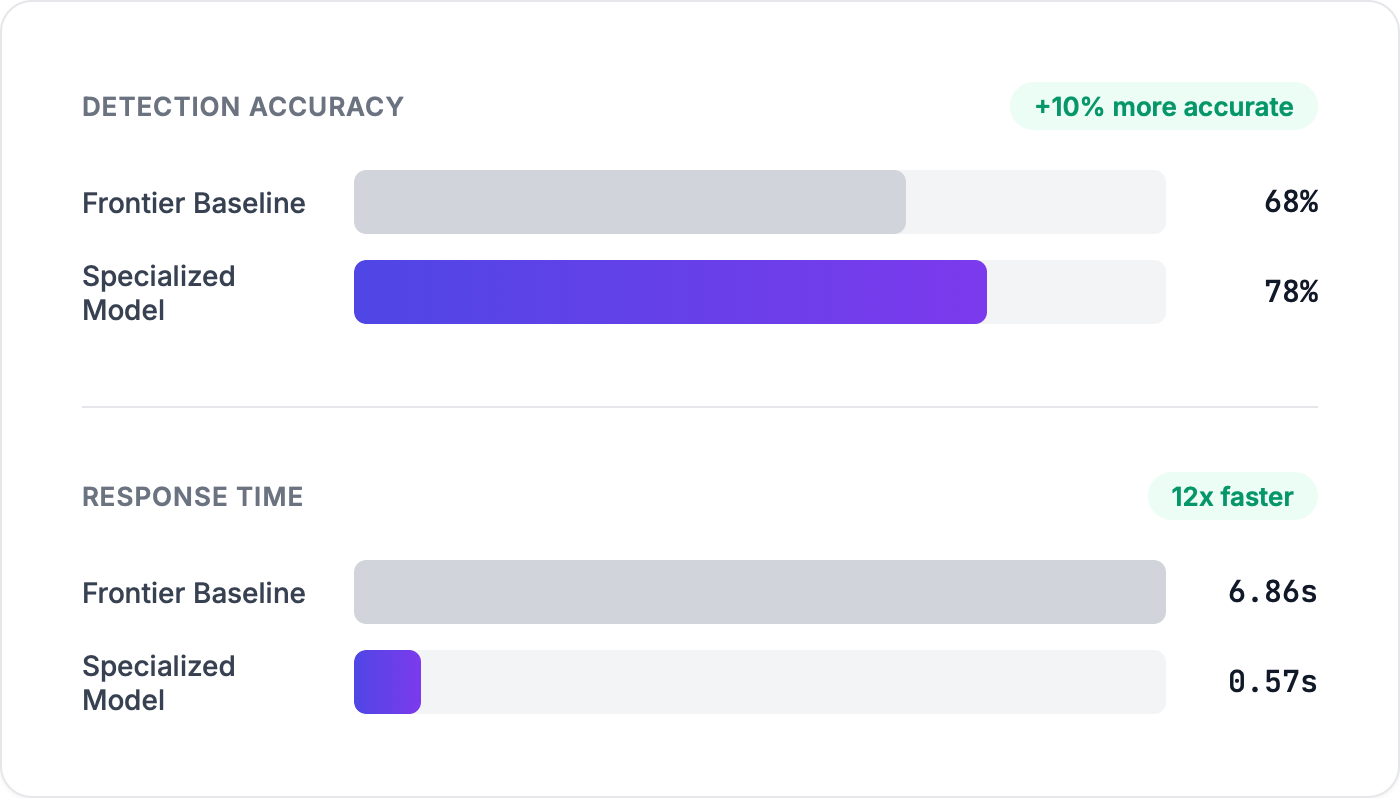Click Frontier Baseline label under Response Time
Viewport: 1400px width, 798px height.
point(194,593)
